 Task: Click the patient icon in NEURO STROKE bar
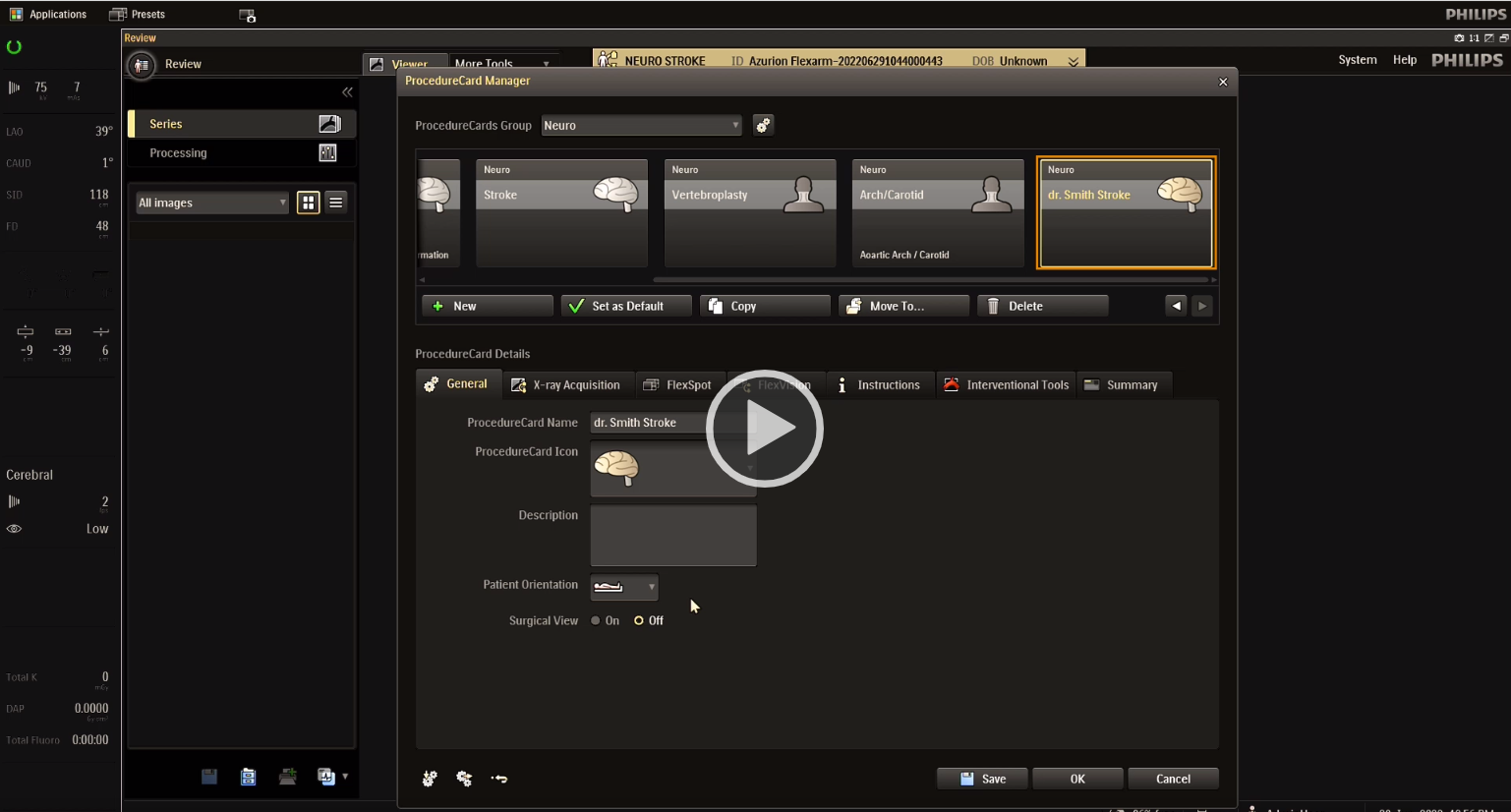pos(608,60)
